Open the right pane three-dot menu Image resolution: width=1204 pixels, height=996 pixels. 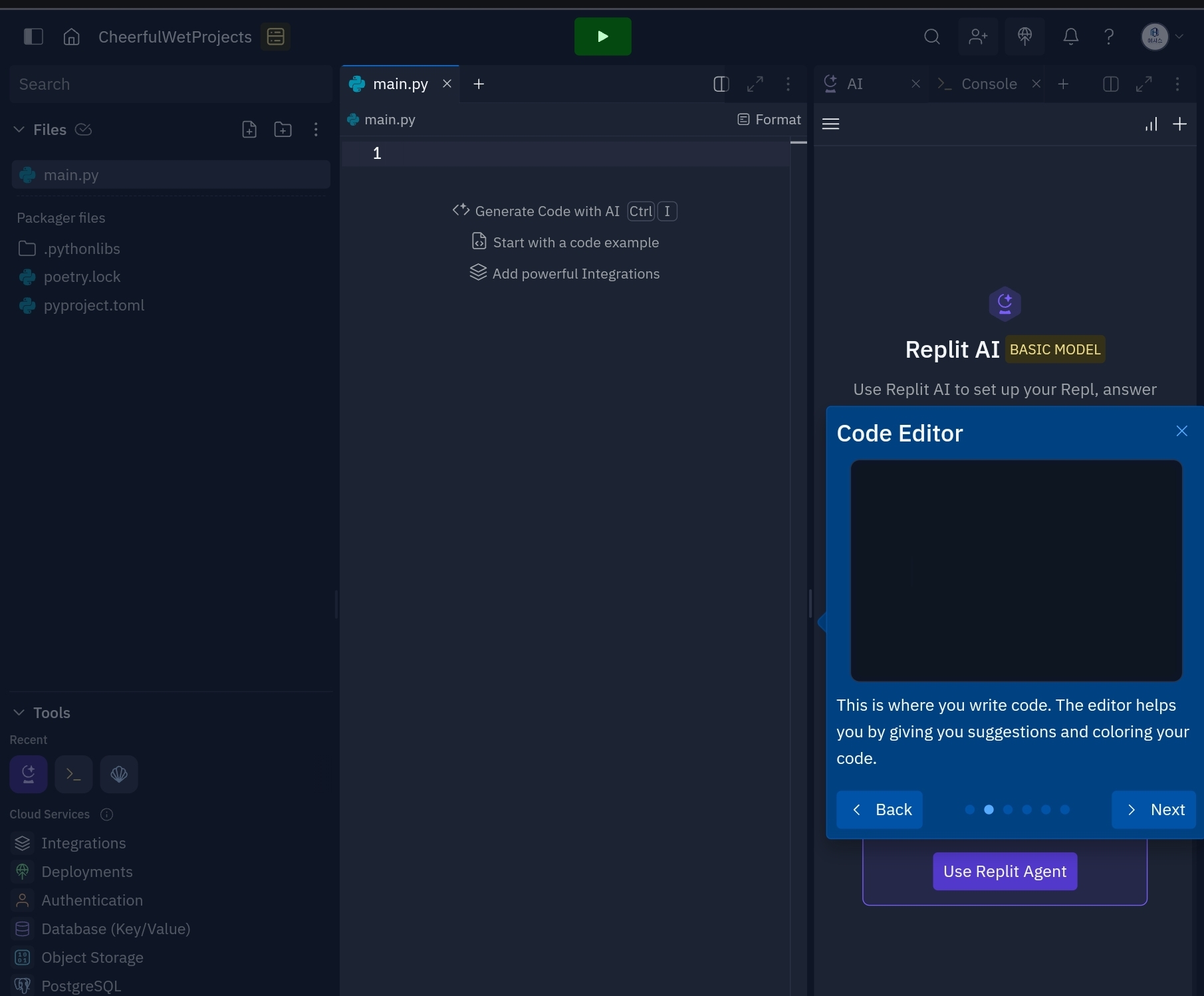click(x=1177, y=84)
